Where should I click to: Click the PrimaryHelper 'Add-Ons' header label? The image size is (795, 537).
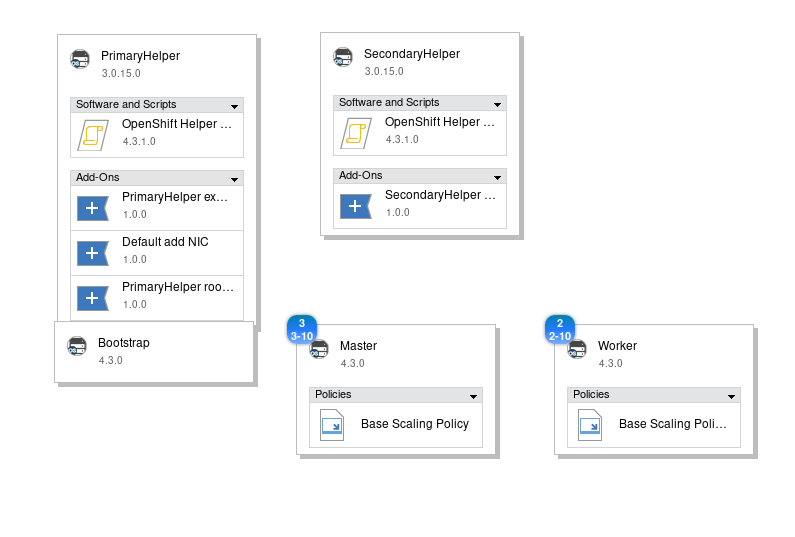coord(98,177)
